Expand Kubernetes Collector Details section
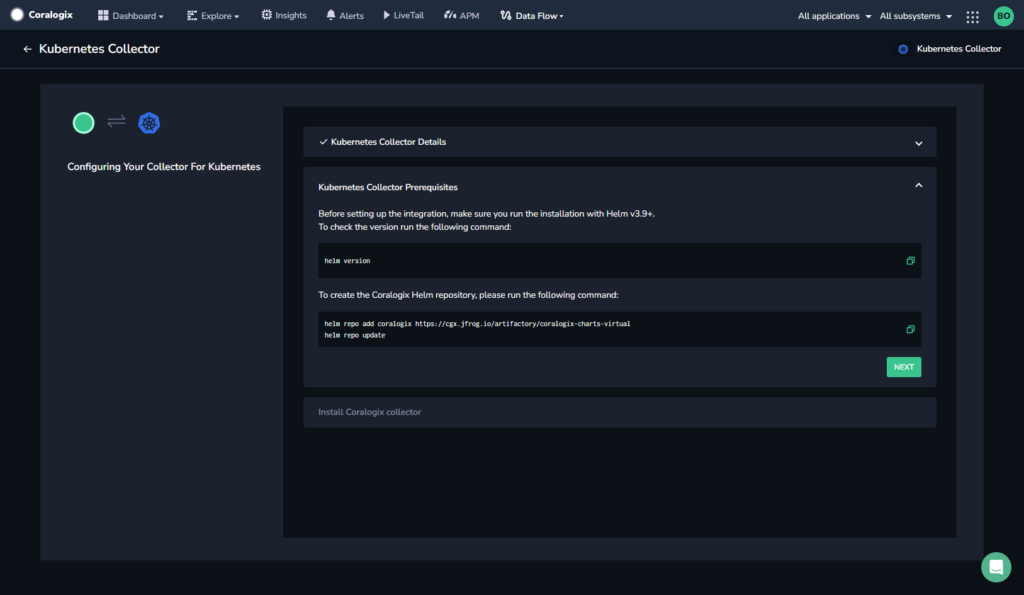Viewport: 1024px width, 595px height. click(919, 143)
